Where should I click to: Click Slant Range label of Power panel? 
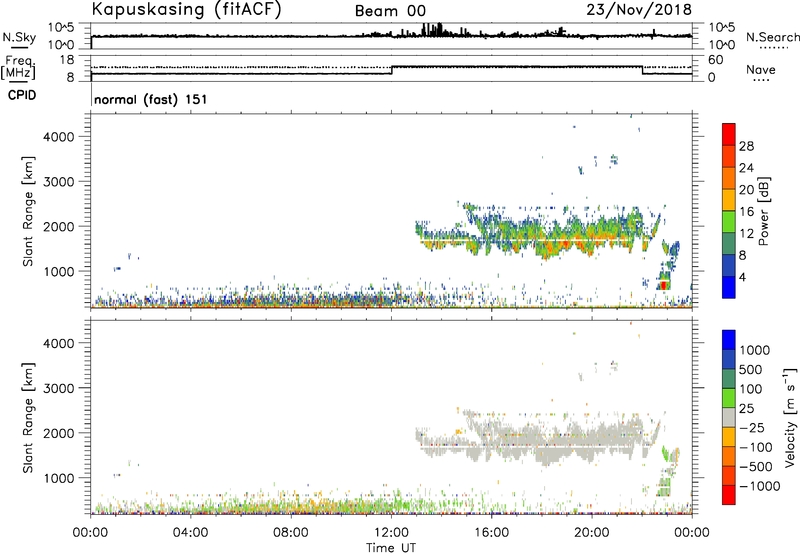click(28, 211)
